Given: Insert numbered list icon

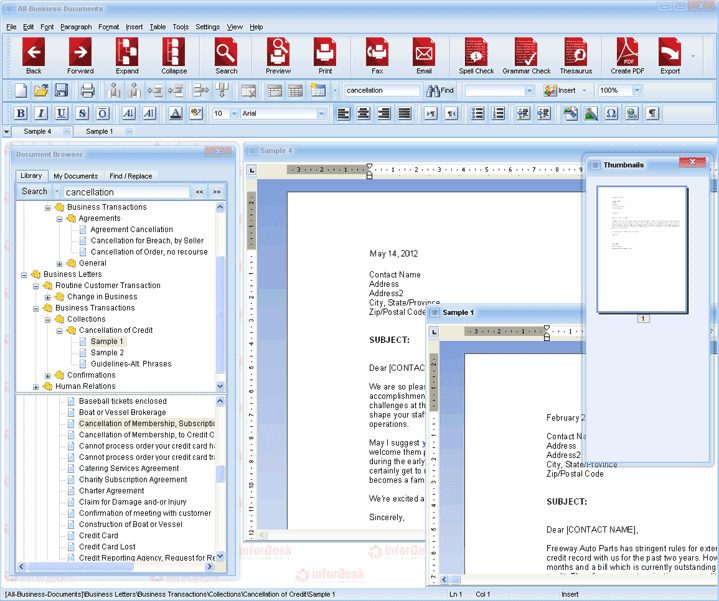Looking at the screenshot, I should 498,113.
